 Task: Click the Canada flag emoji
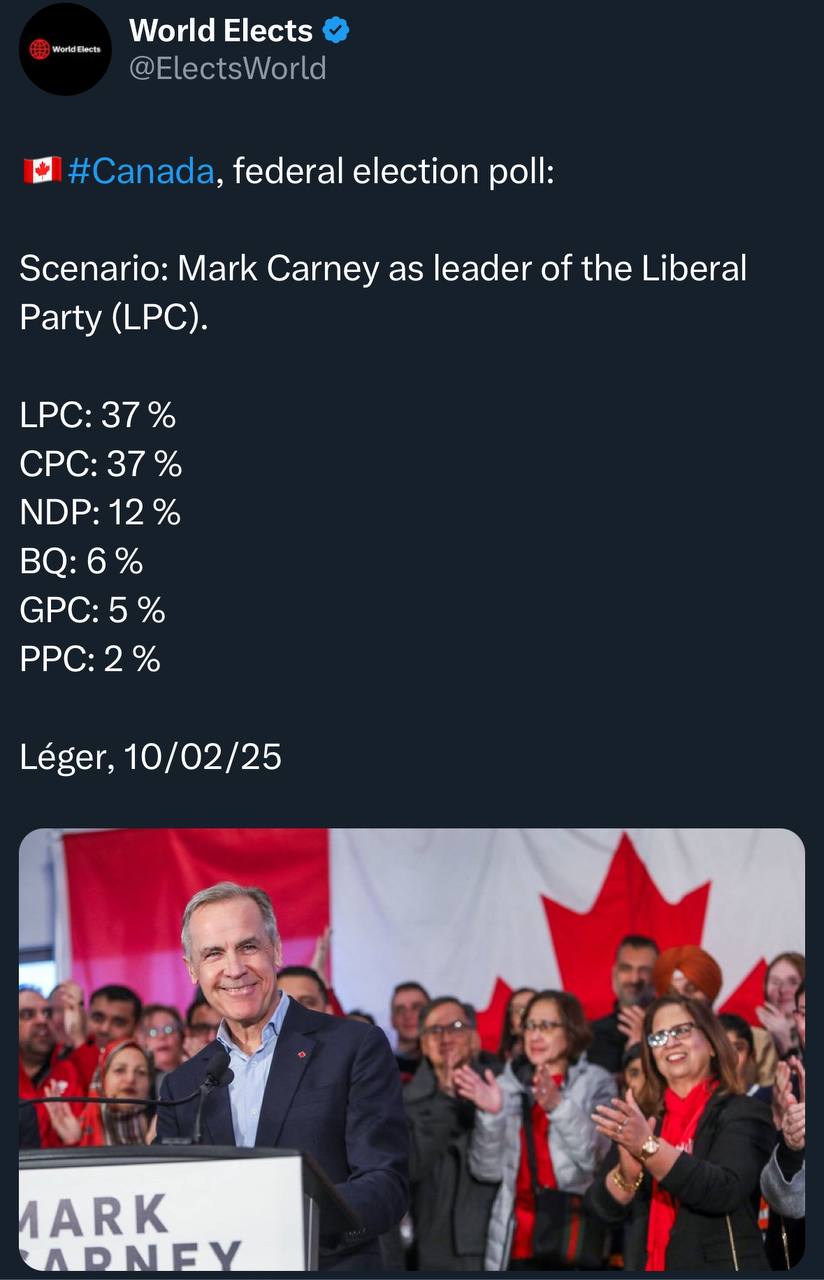coord(41,171)
